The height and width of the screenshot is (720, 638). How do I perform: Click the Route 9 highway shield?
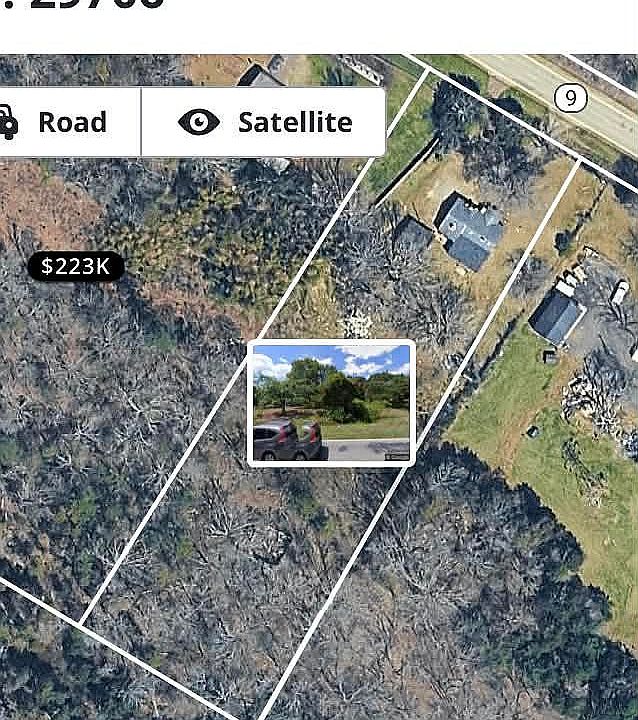tap(570, 98)
